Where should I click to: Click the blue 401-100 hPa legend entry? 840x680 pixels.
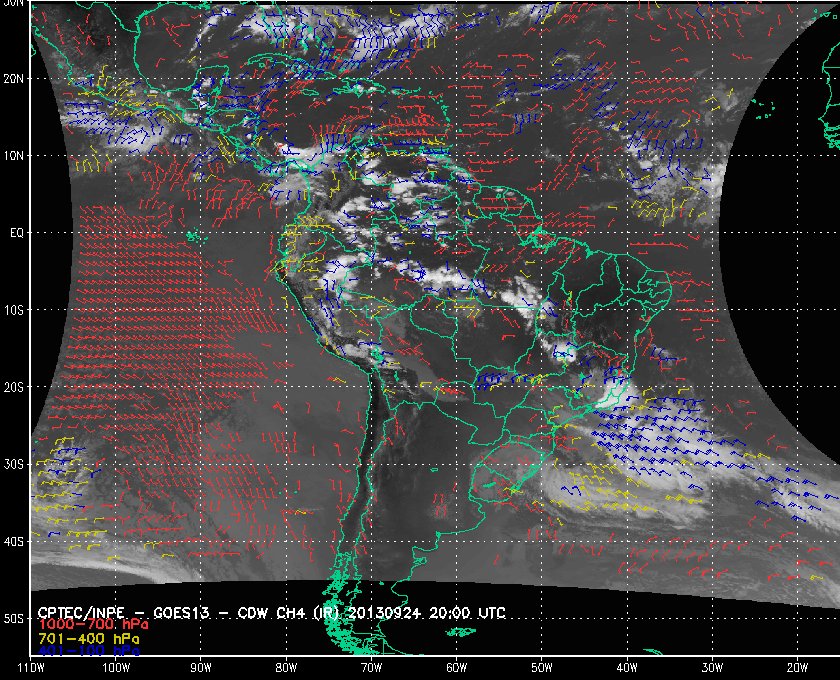click(x=88, y=651)
